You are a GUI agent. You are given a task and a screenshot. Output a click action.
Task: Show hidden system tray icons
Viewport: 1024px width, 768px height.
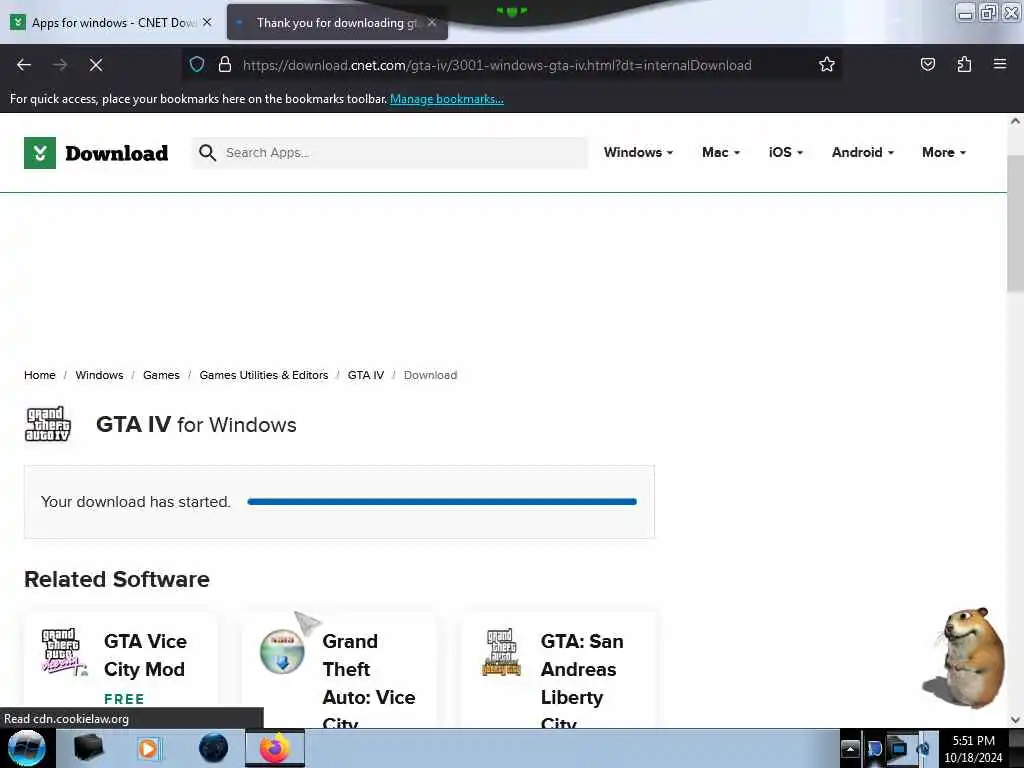[x=850, y=748]
